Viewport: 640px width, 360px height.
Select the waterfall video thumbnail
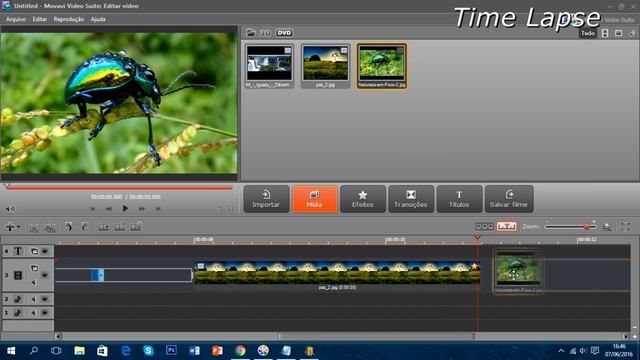pos(269,66)
